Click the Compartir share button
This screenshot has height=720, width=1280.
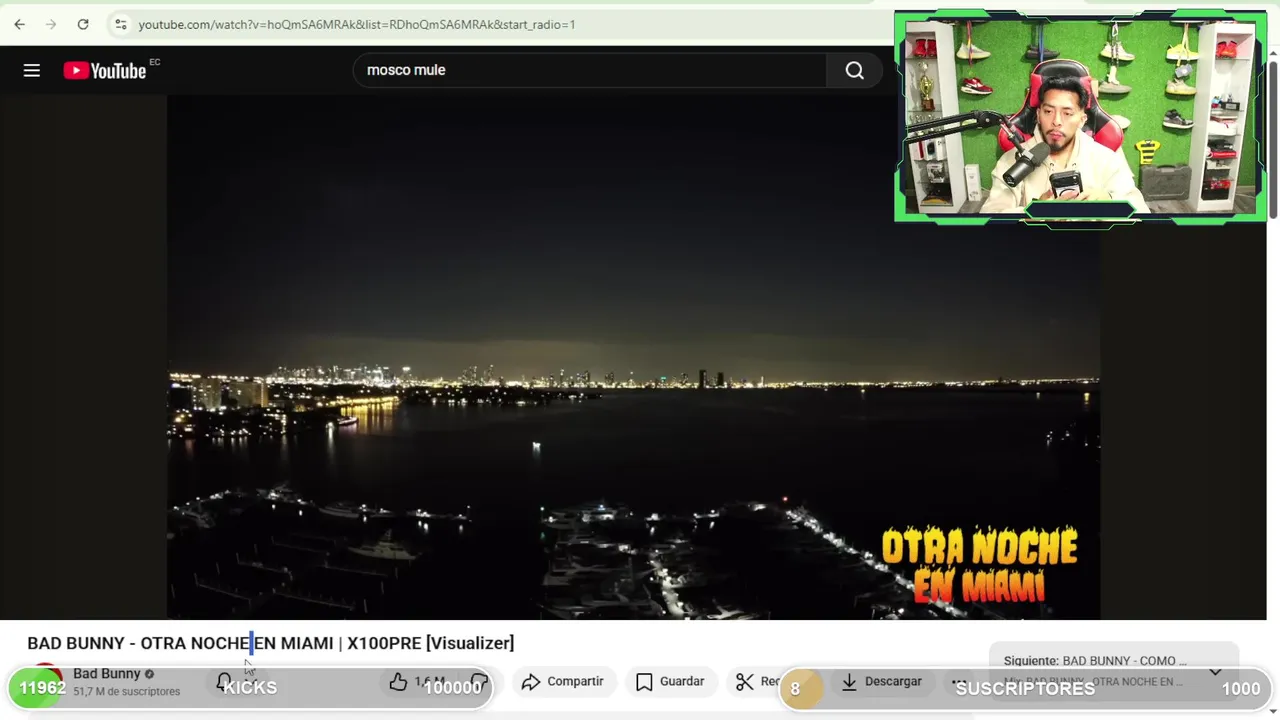(x=563, y=682)
